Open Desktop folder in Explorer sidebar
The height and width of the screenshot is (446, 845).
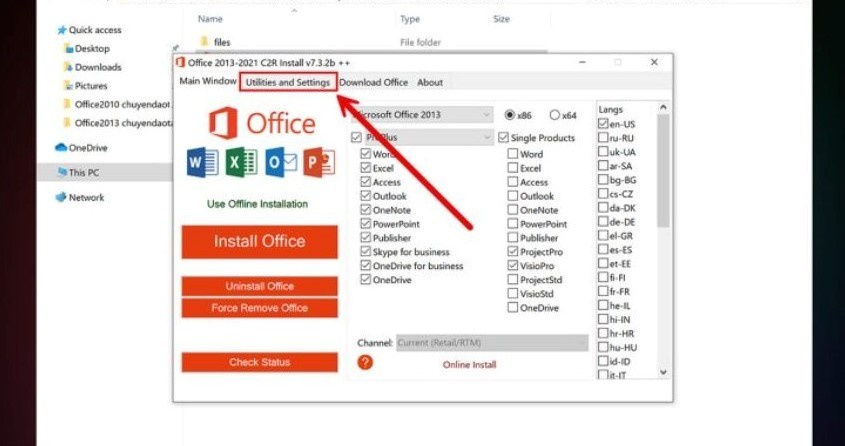[87, 48]
